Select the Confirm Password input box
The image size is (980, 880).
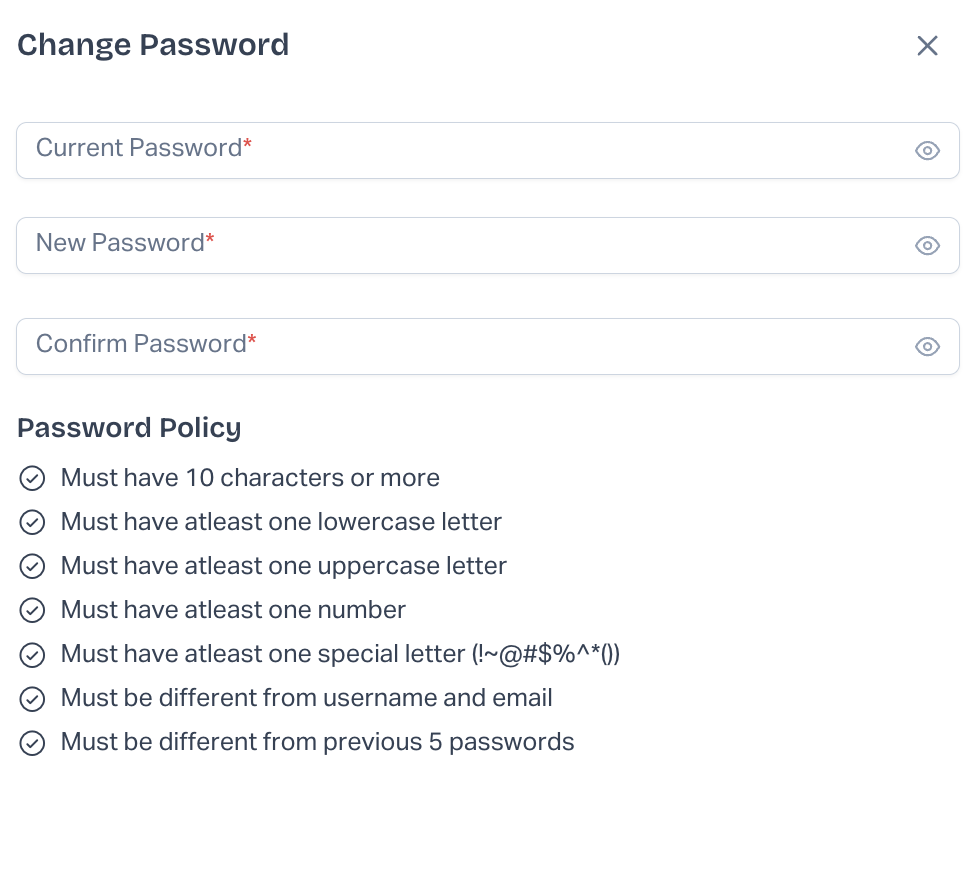(460, 347)
